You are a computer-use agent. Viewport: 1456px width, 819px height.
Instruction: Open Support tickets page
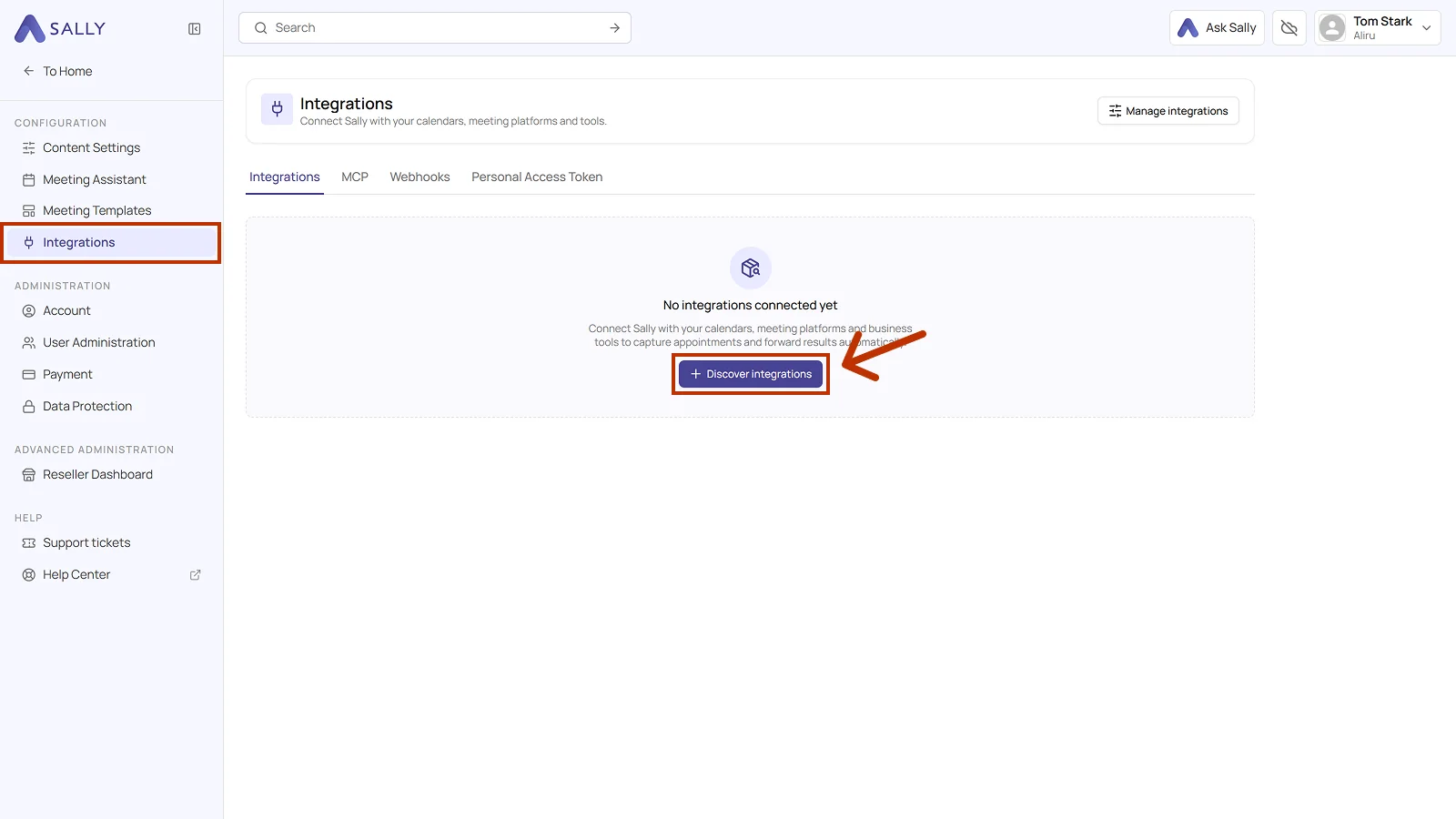pyautogui.click(x=111, y=542)
